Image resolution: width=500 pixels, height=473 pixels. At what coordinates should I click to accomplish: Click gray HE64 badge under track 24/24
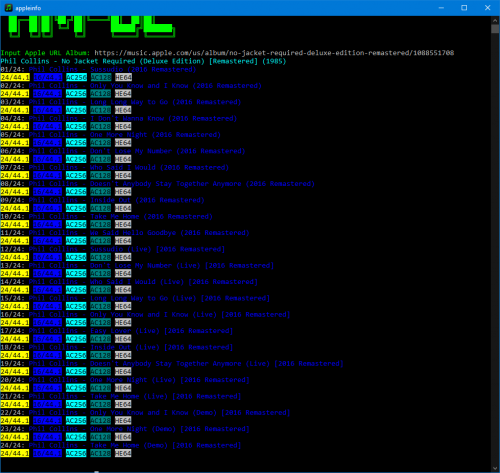pyautogui.click(x=123, y=453)
